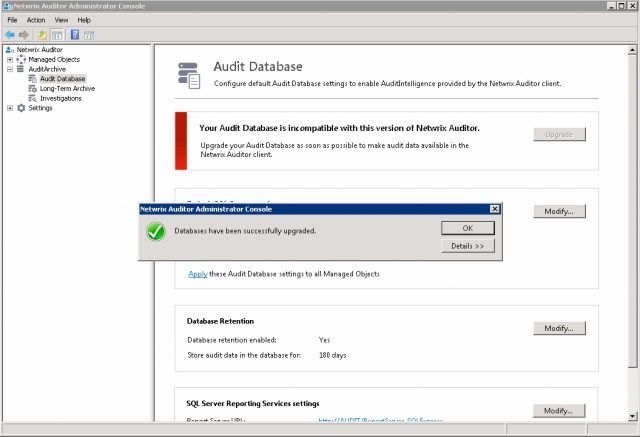
Task: Click 'Store audit data in the database for:' label
Action: [244, 355]
